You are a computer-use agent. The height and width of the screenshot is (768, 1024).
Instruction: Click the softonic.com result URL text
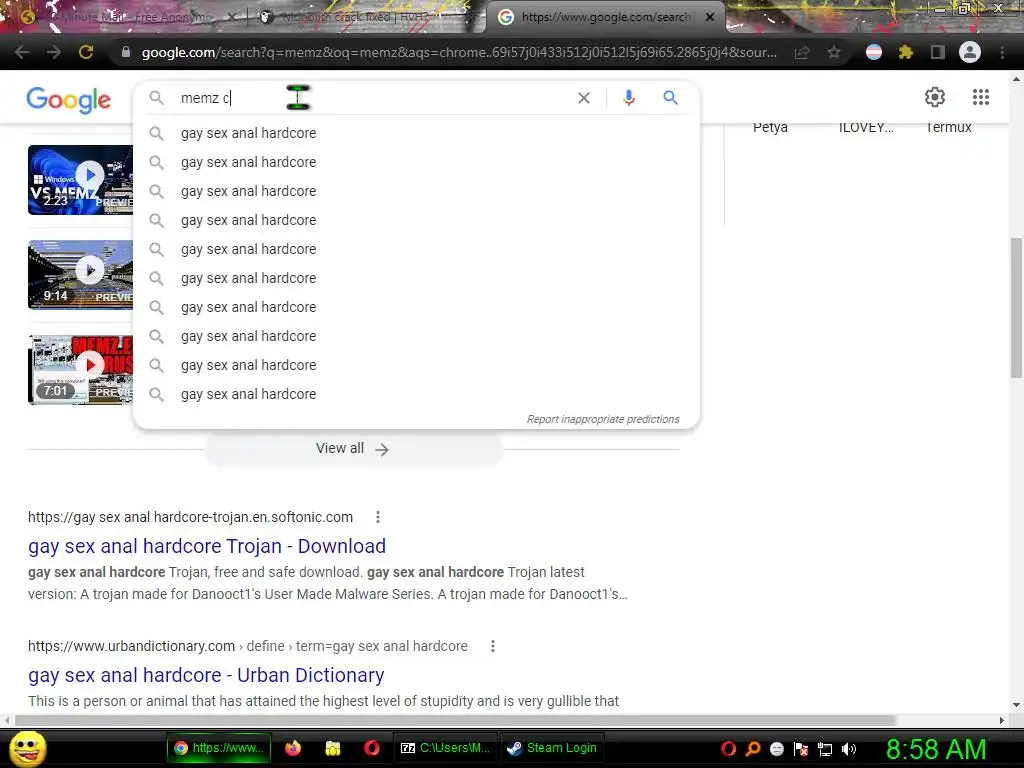190,517
